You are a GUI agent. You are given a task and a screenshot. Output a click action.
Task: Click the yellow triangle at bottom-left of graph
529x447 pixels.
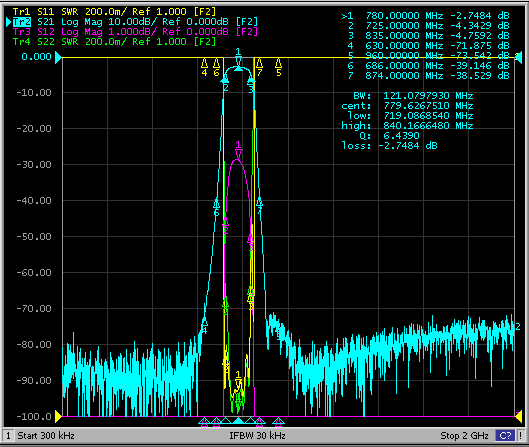(58, 417)
